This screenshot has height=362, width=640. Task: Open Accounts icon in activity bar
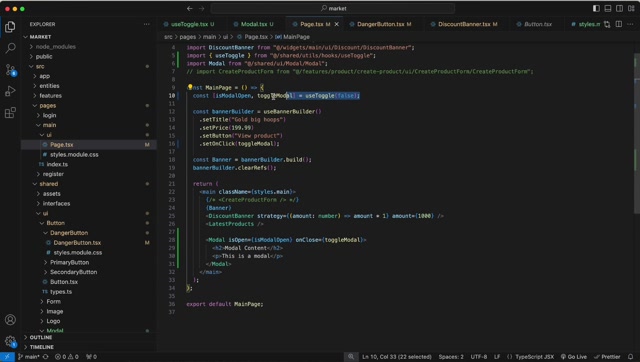point(10,320)
